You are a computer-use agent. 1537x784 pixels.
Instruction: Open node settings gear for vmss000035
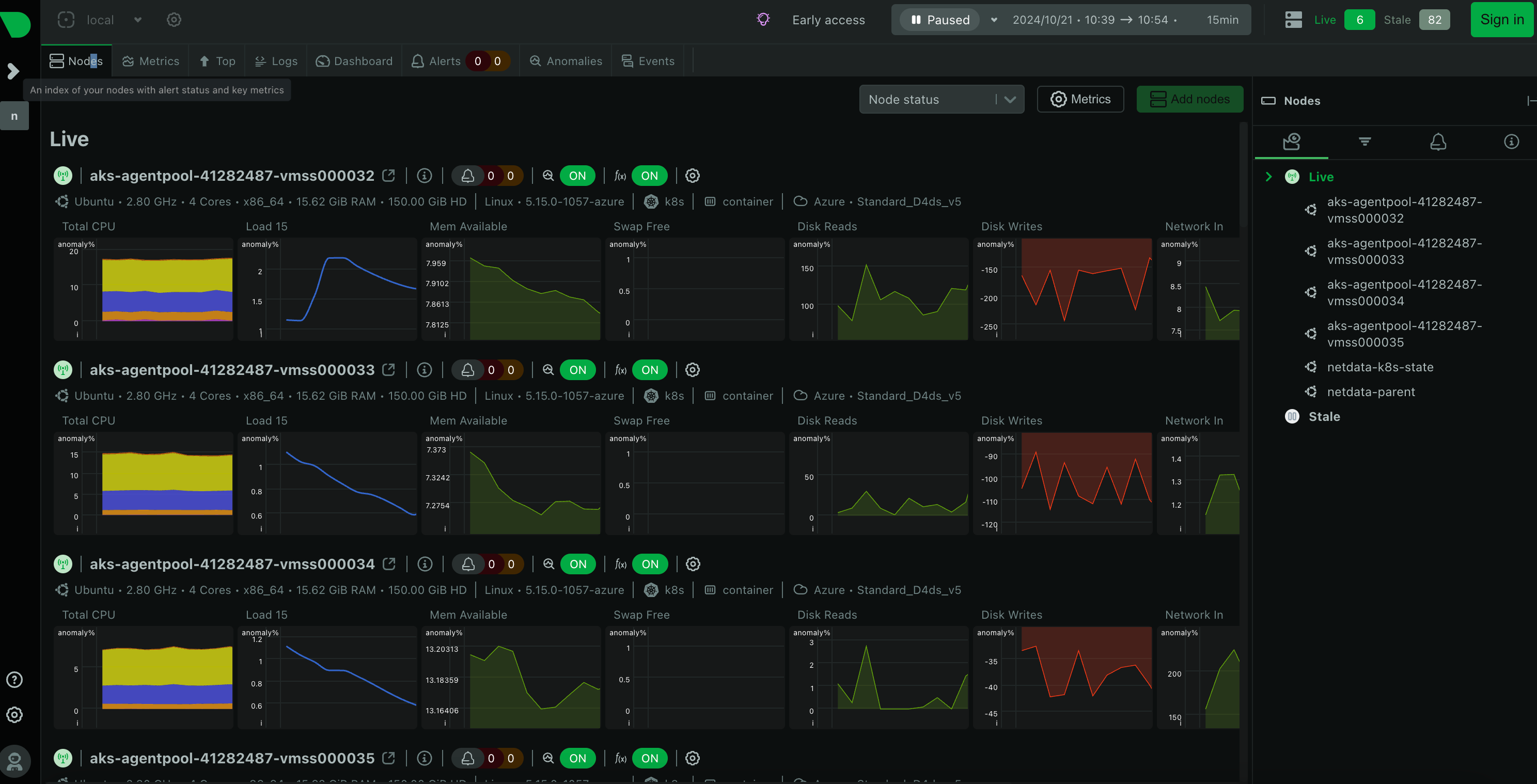(x=692, y=758)
